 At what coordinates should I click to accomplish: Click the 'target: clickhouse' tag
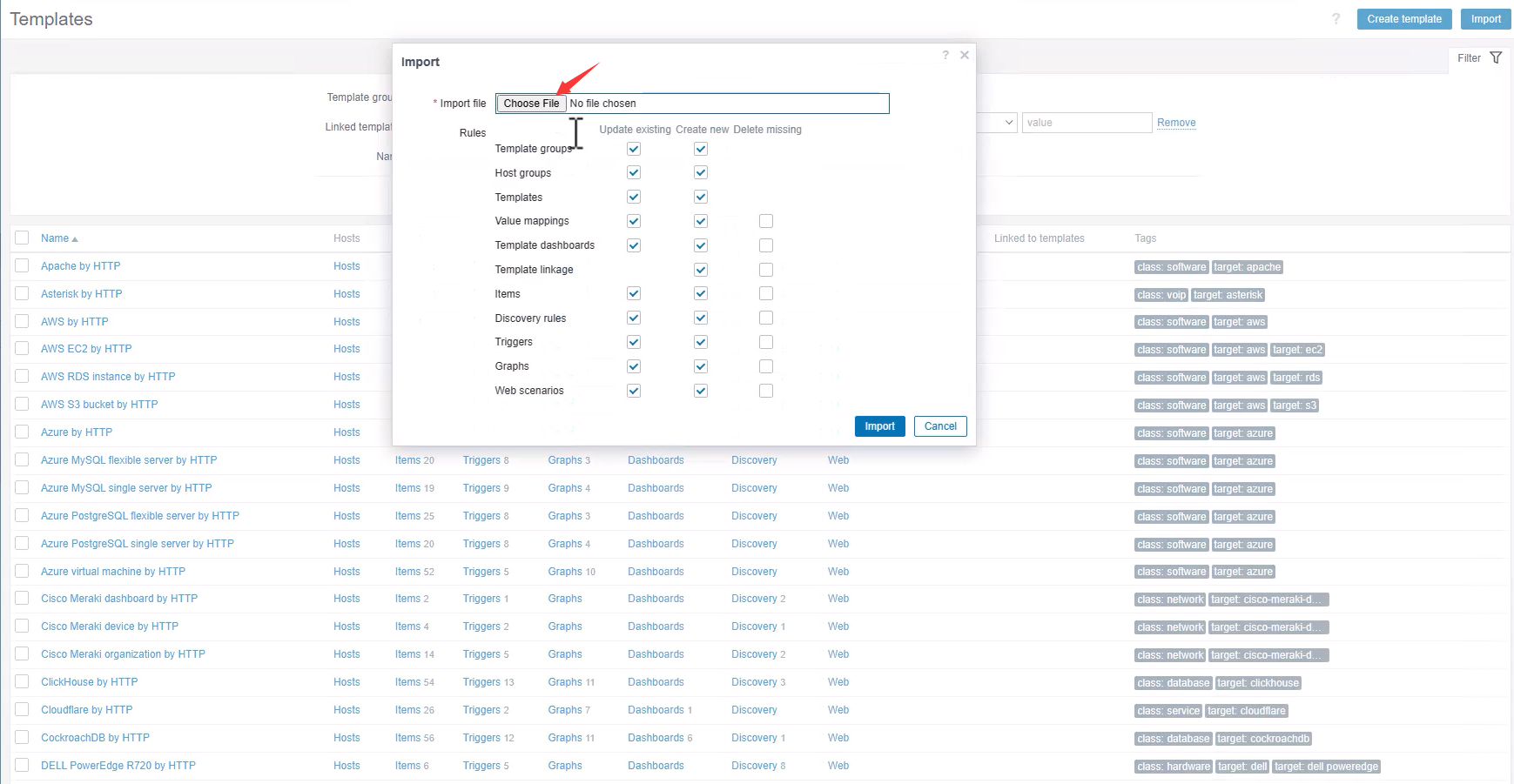click(x=1258, y=683)
